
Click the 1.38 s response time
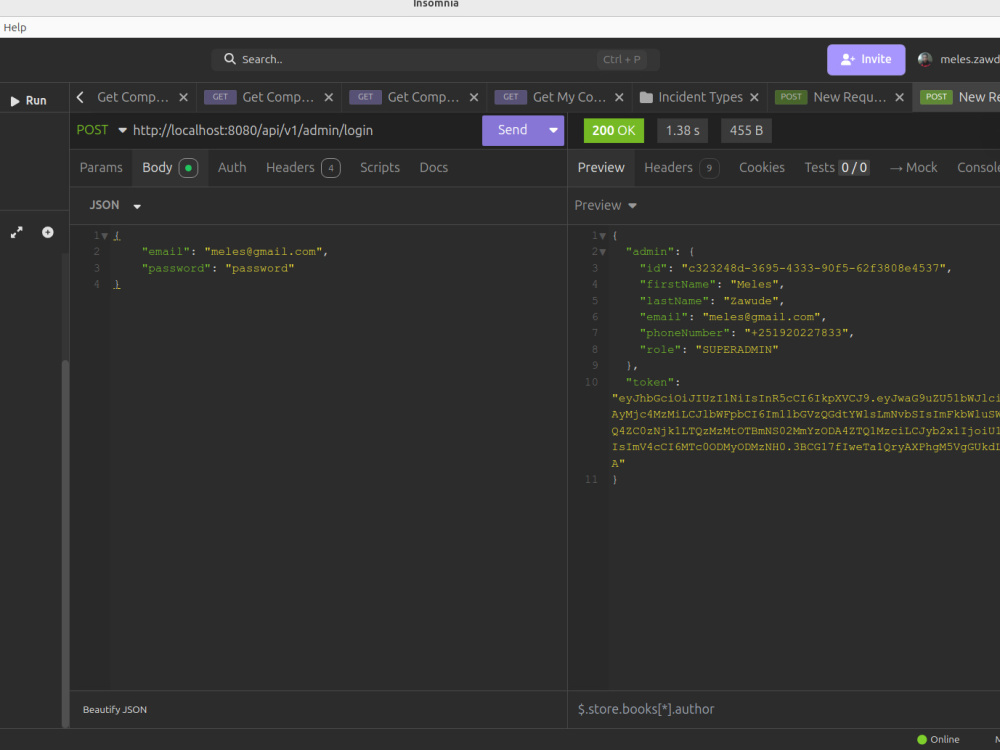click(682, 131)
